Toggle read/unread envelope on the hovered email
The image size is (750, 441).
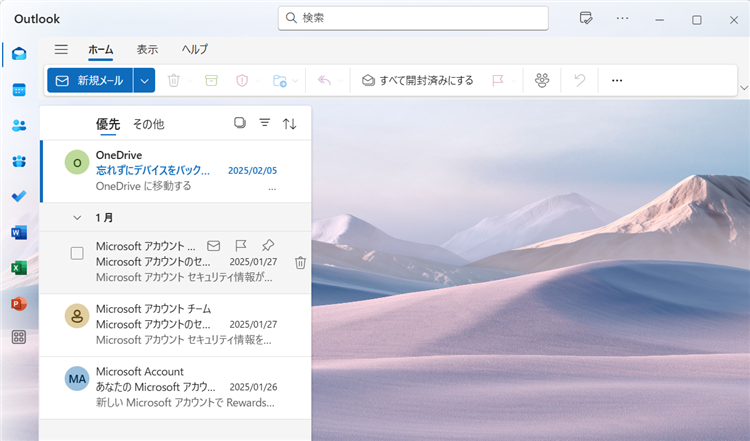(213, 245)
